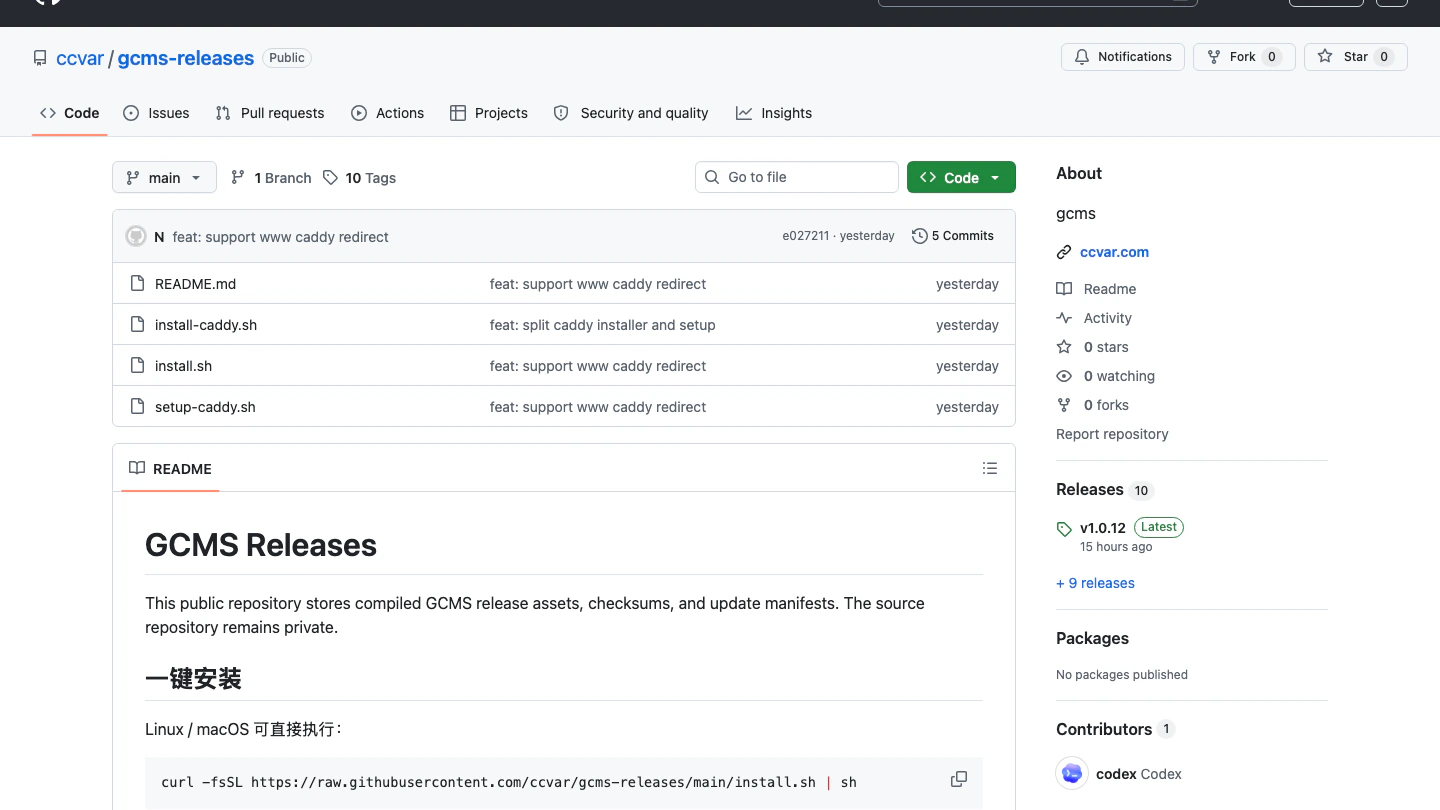The image size is (1440, 810).
Task: Open the README outline list icon
Action: coord(990,468)
